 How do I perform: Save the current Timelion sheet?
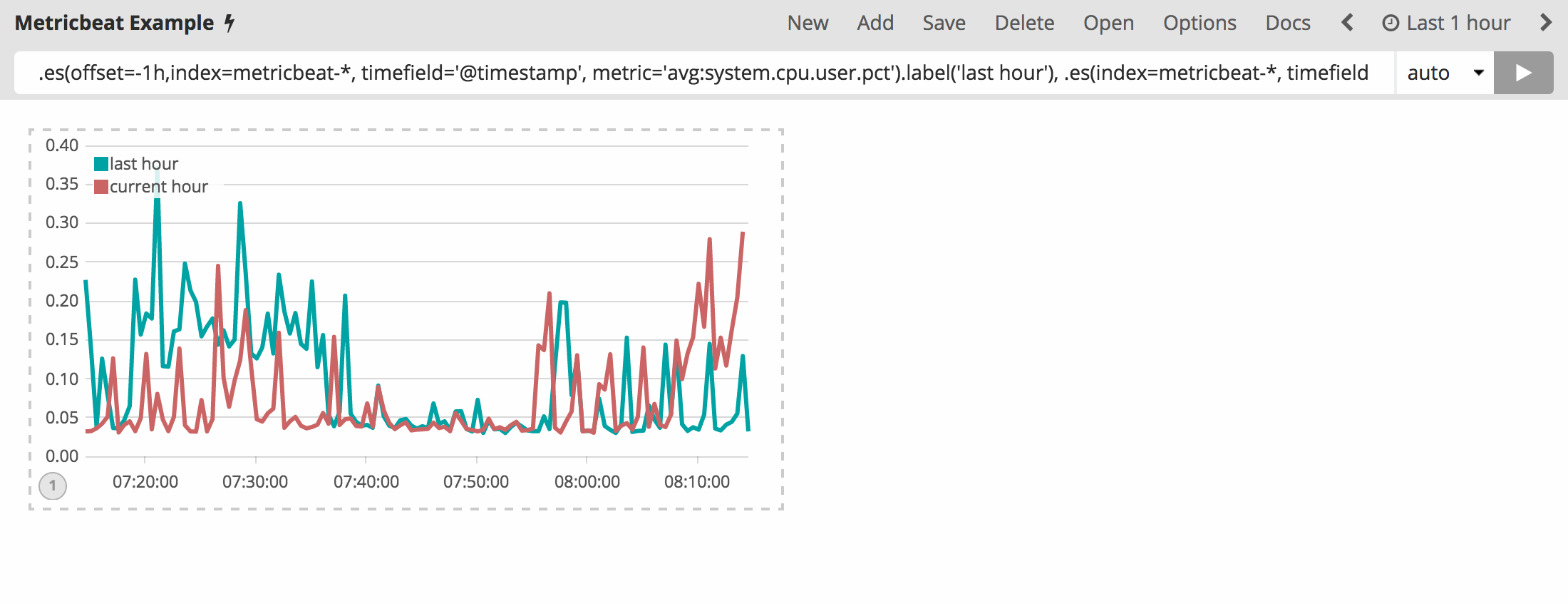tap(944, 23)
